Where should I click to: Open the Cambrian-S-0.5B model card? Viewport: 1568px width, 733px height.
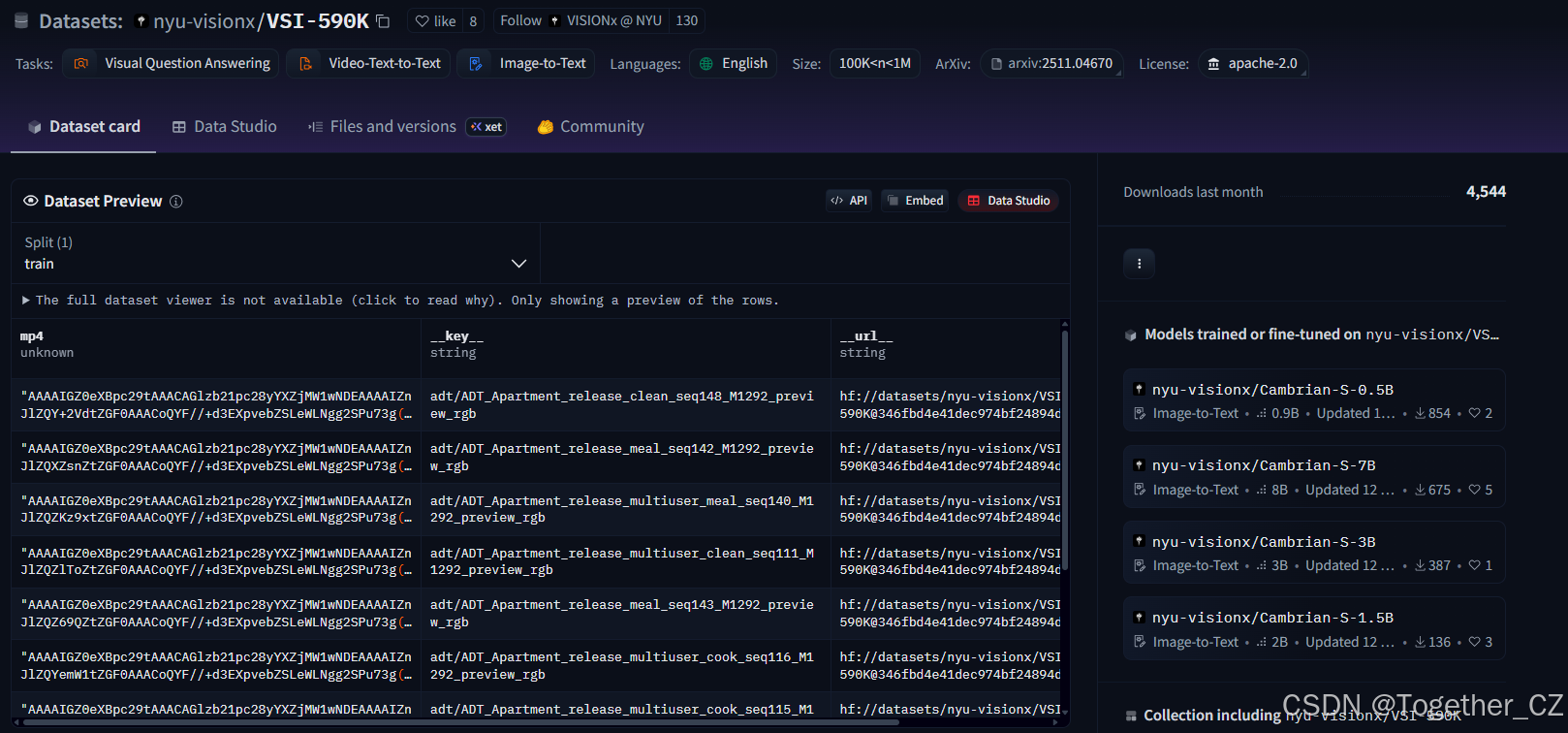click(x=1314, y=400)
